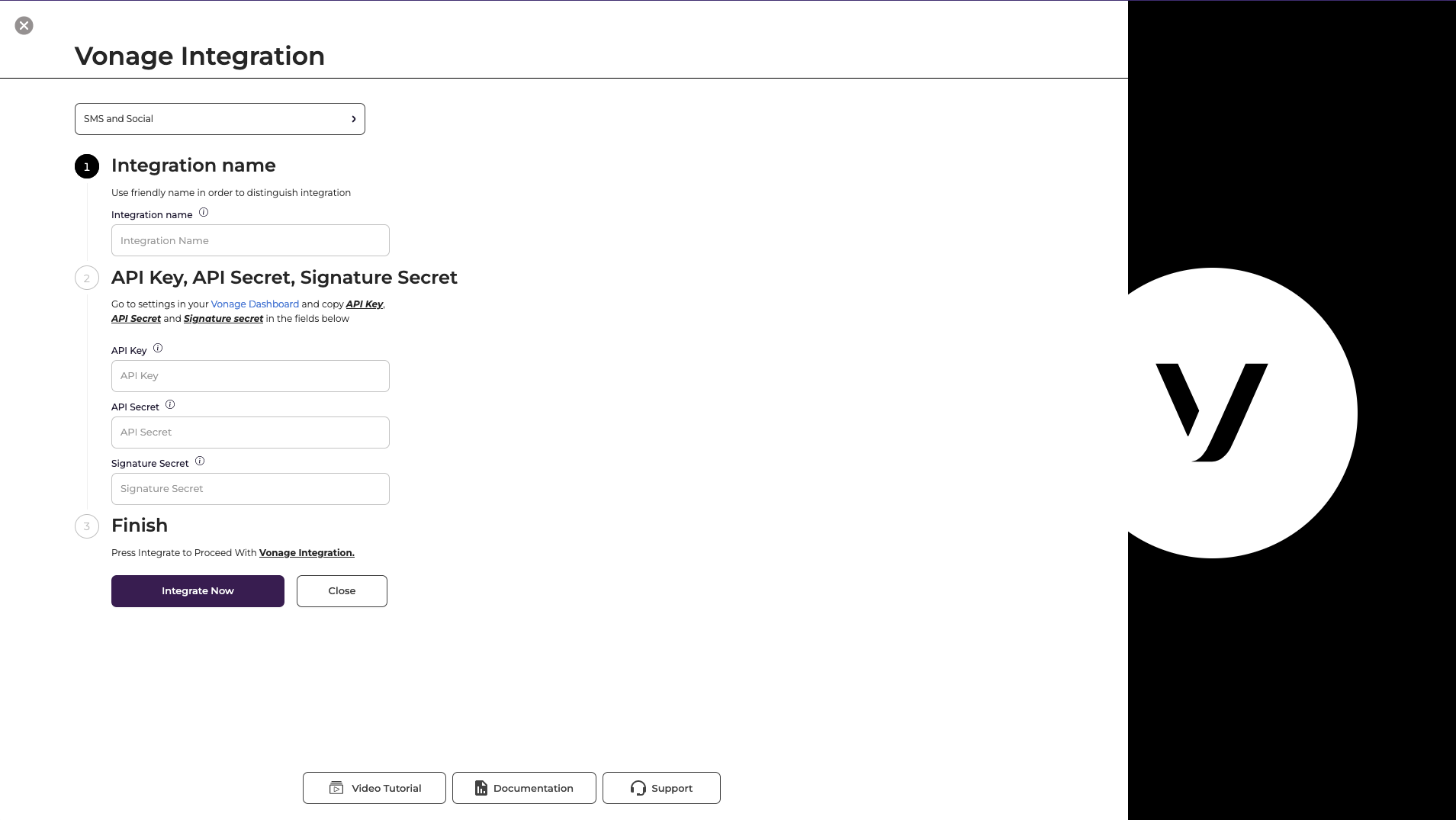Open the Support button

[x=661, y=788]
